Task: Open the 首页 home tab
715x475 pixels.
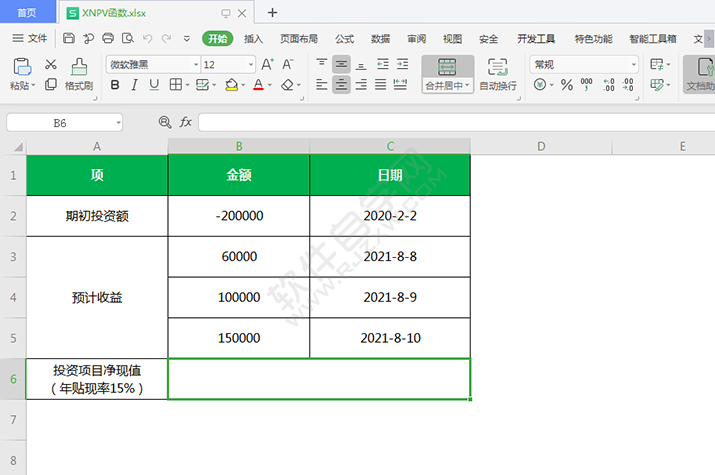Action: [x=27, y=12]
